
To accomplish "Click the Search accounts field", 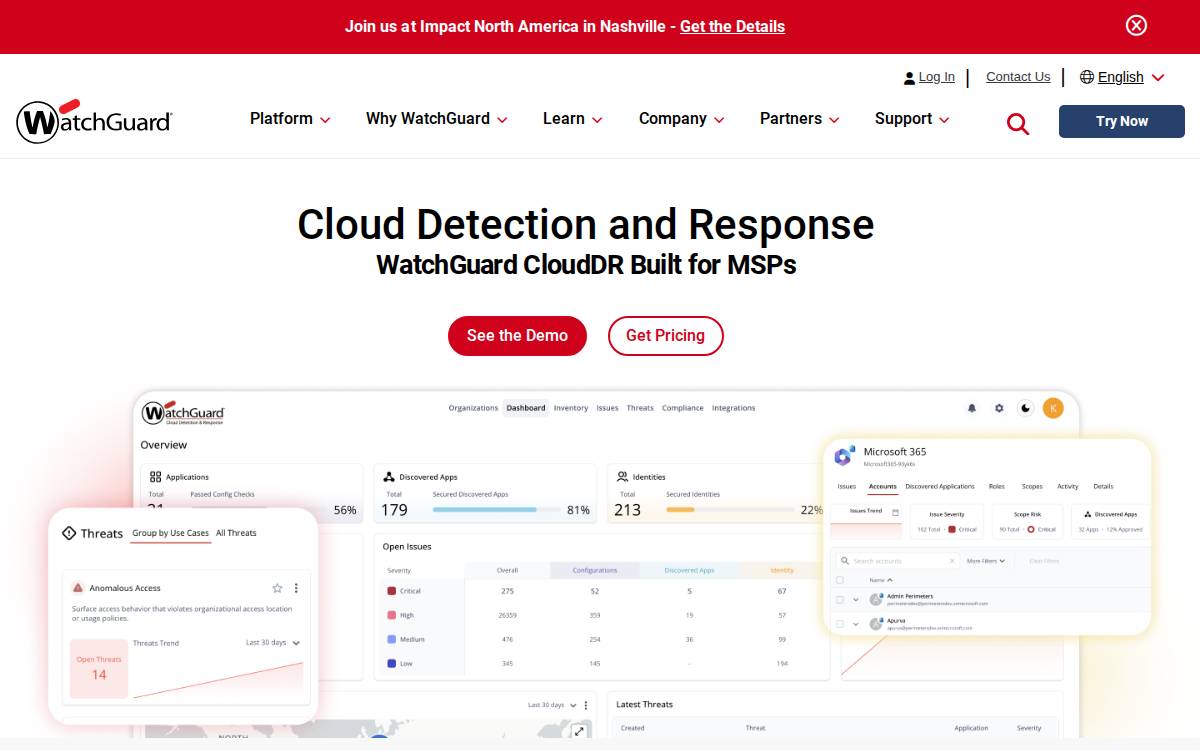I will pyautogui.click(x=898, y=561).
